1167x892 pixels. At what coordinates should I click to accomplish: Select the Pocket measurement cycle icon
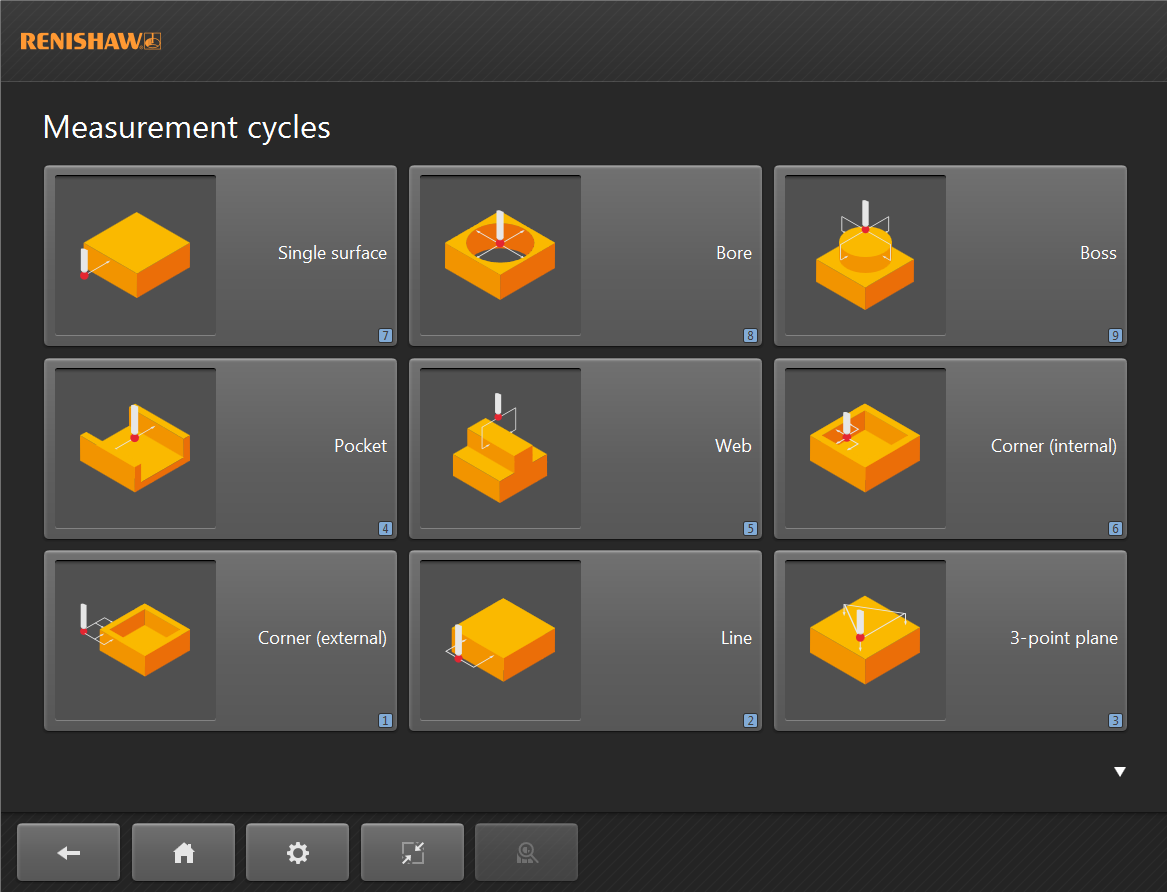coord(135,447)
